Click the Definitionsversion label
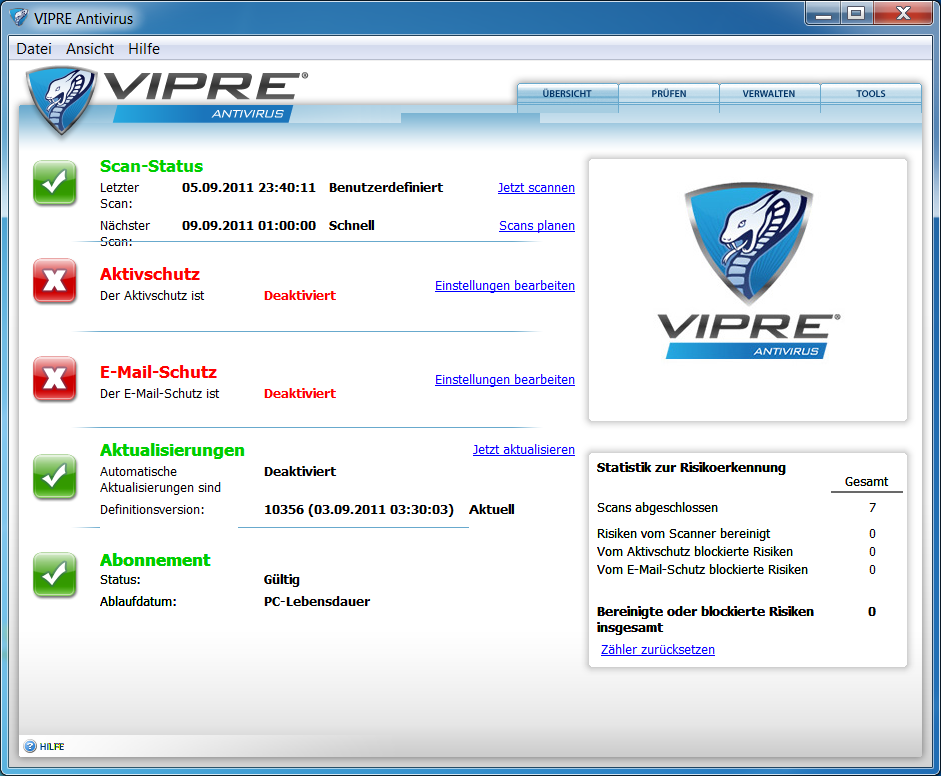This screenshot has width=941, height=776. 152,510
